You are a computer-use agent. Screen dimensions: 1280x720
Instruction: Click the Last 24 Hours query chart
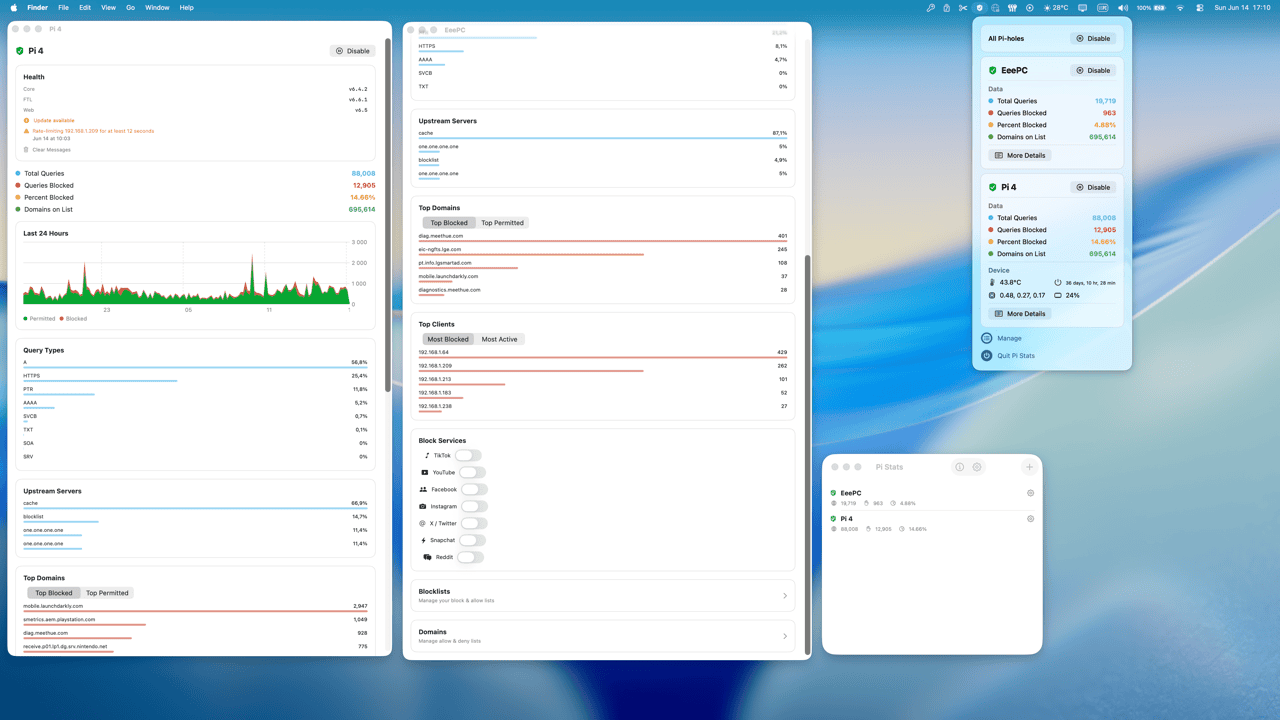[x=186, y=273]
